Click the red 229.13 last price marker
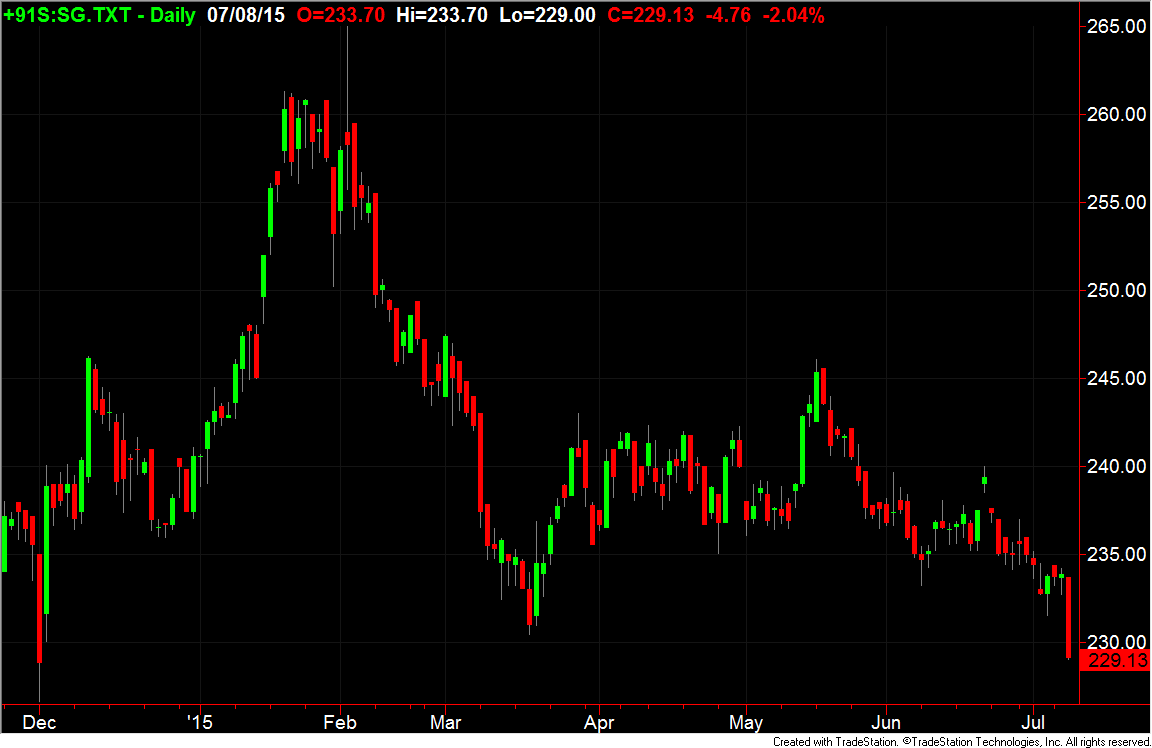This screenshot has height=748, width=1152. 1115,661
